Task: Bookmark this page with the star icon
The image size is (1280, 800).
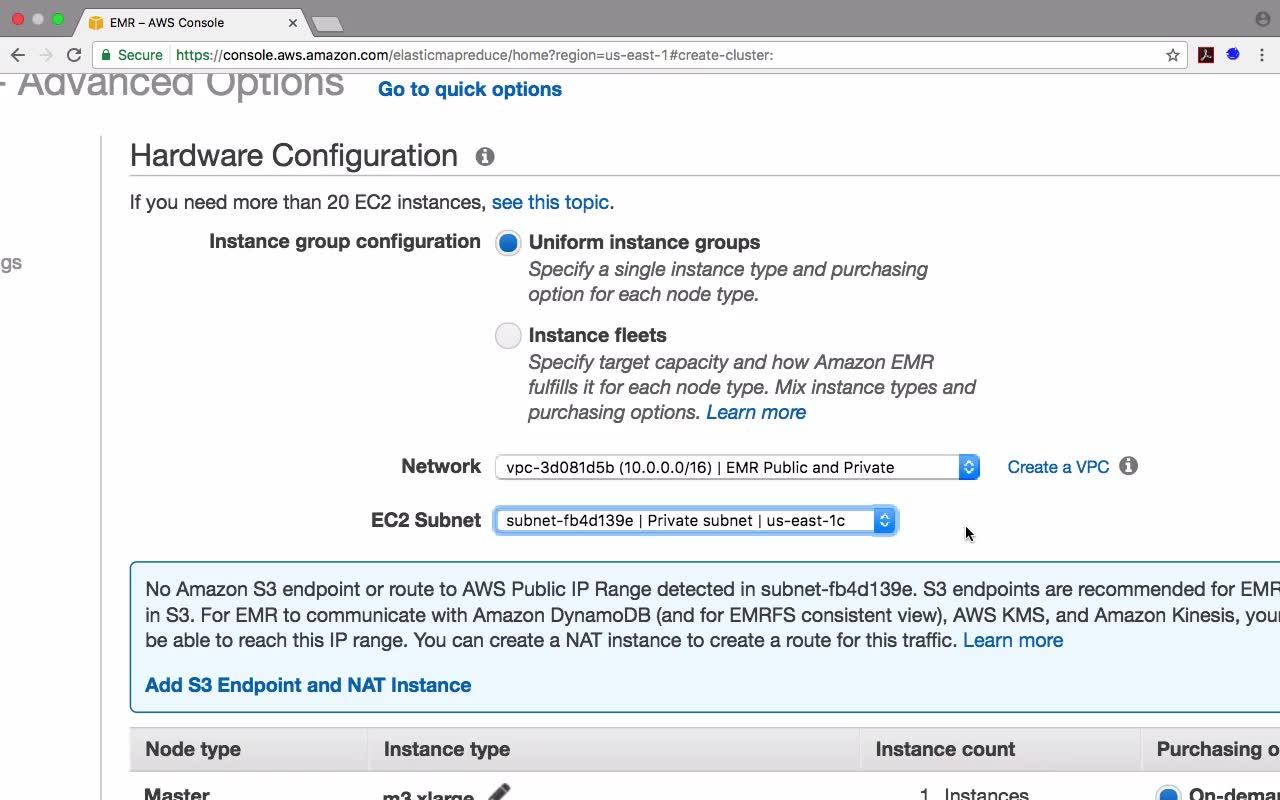Action: coord(1173,55)
